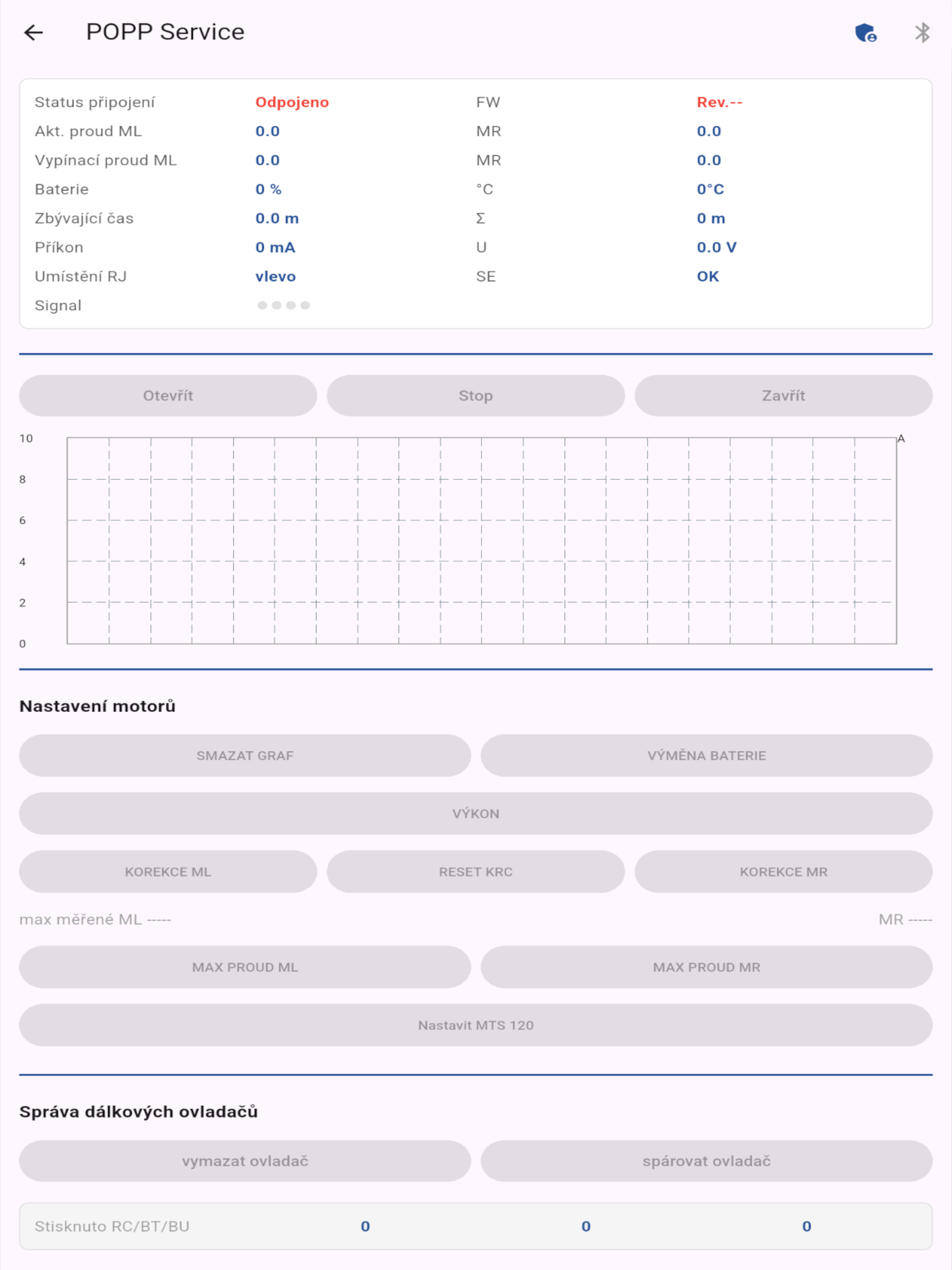Click the 0°C temperature value
The image size is (952, 1270).
pyautogui.click(x=710, y=190)
